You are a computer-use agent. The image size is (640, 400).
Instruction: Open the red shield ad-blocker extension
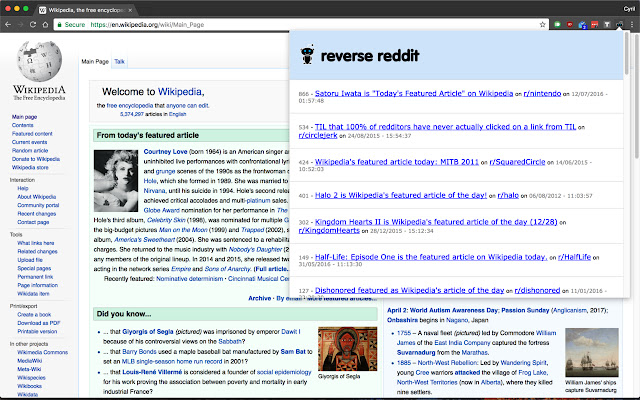pos(570,24)
